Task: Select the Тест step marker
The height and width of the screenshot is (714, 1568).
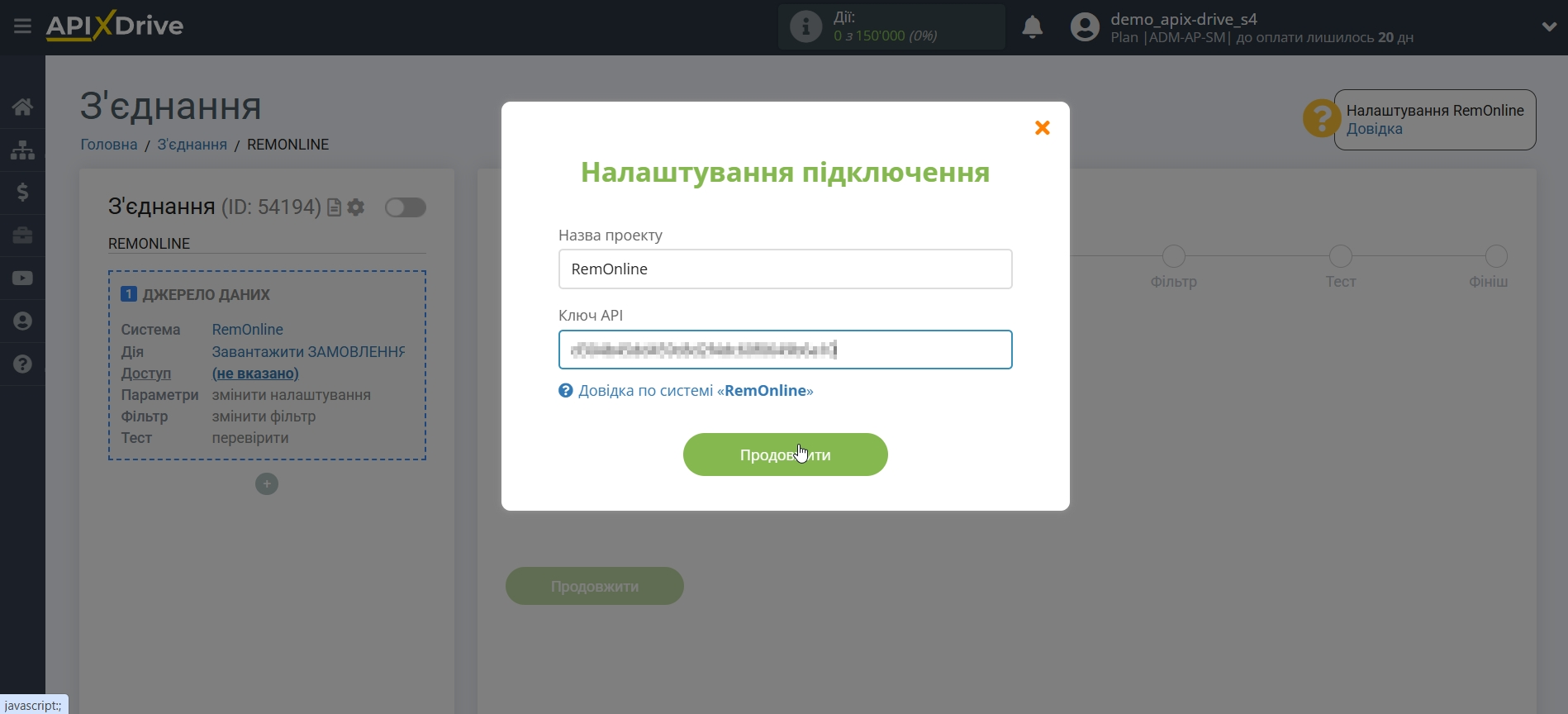Action: pos(1340,256)
